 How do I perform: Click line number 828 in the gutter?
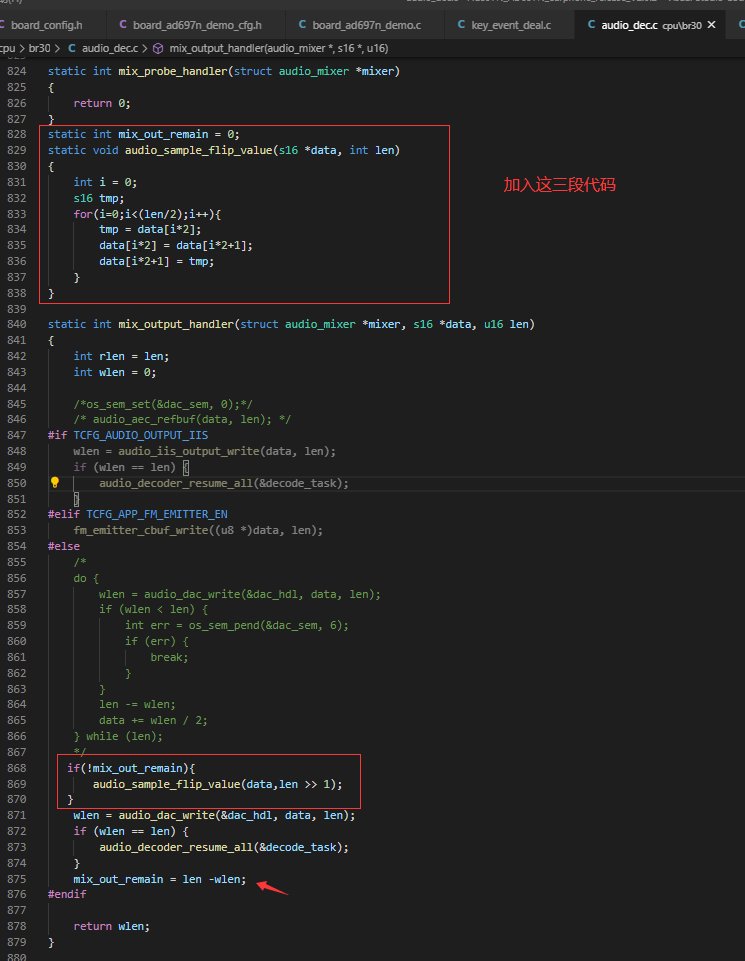(17, 134)
